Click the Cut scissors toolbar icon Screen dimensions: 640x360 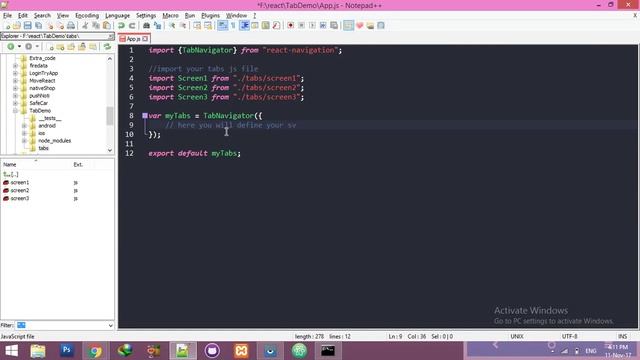click(x=85, y=26)
